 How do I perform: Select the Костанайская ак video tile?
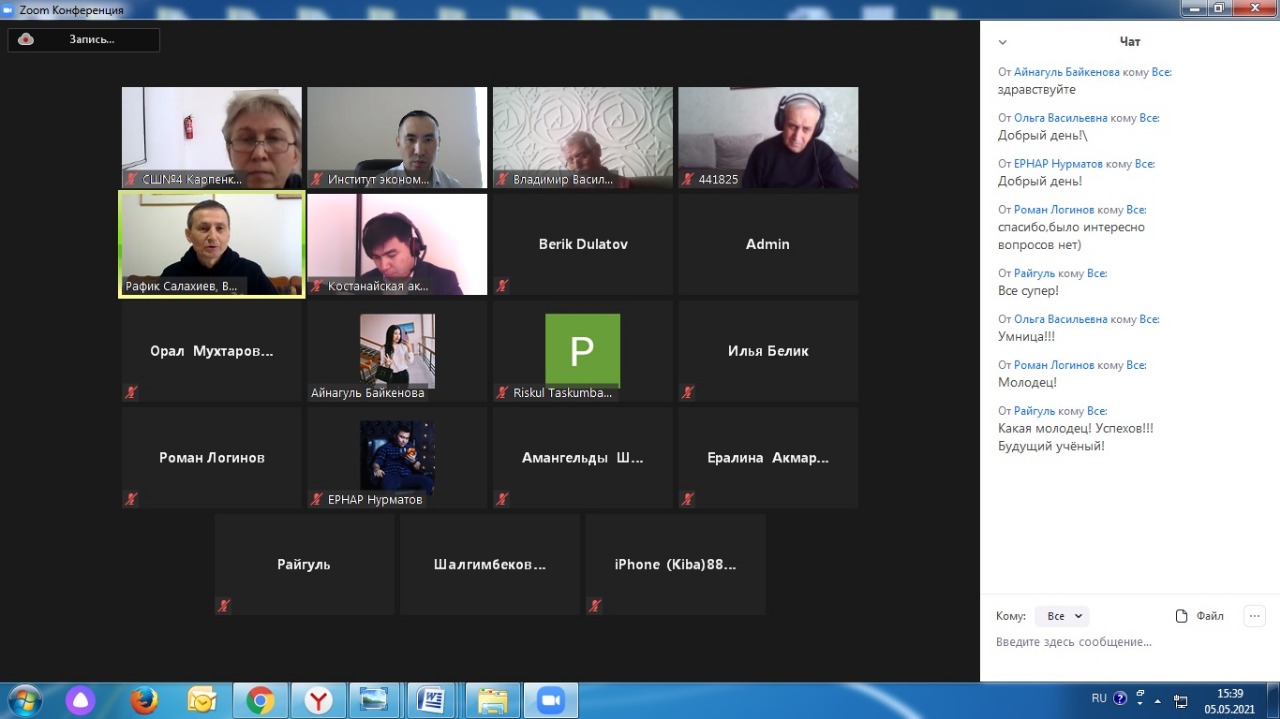[x=397, y=244]
